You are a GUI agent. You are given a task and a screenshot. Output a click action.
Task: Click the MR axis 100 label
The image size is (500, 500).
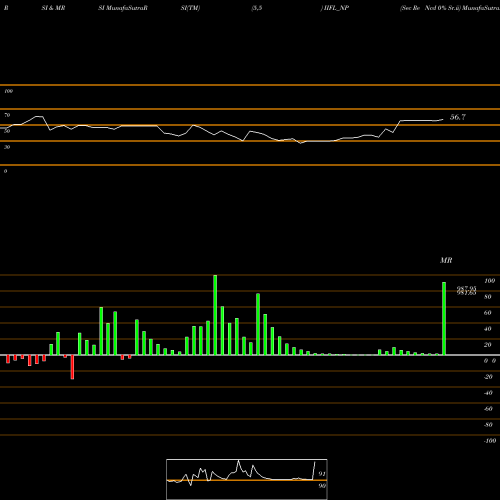[489, 281]
